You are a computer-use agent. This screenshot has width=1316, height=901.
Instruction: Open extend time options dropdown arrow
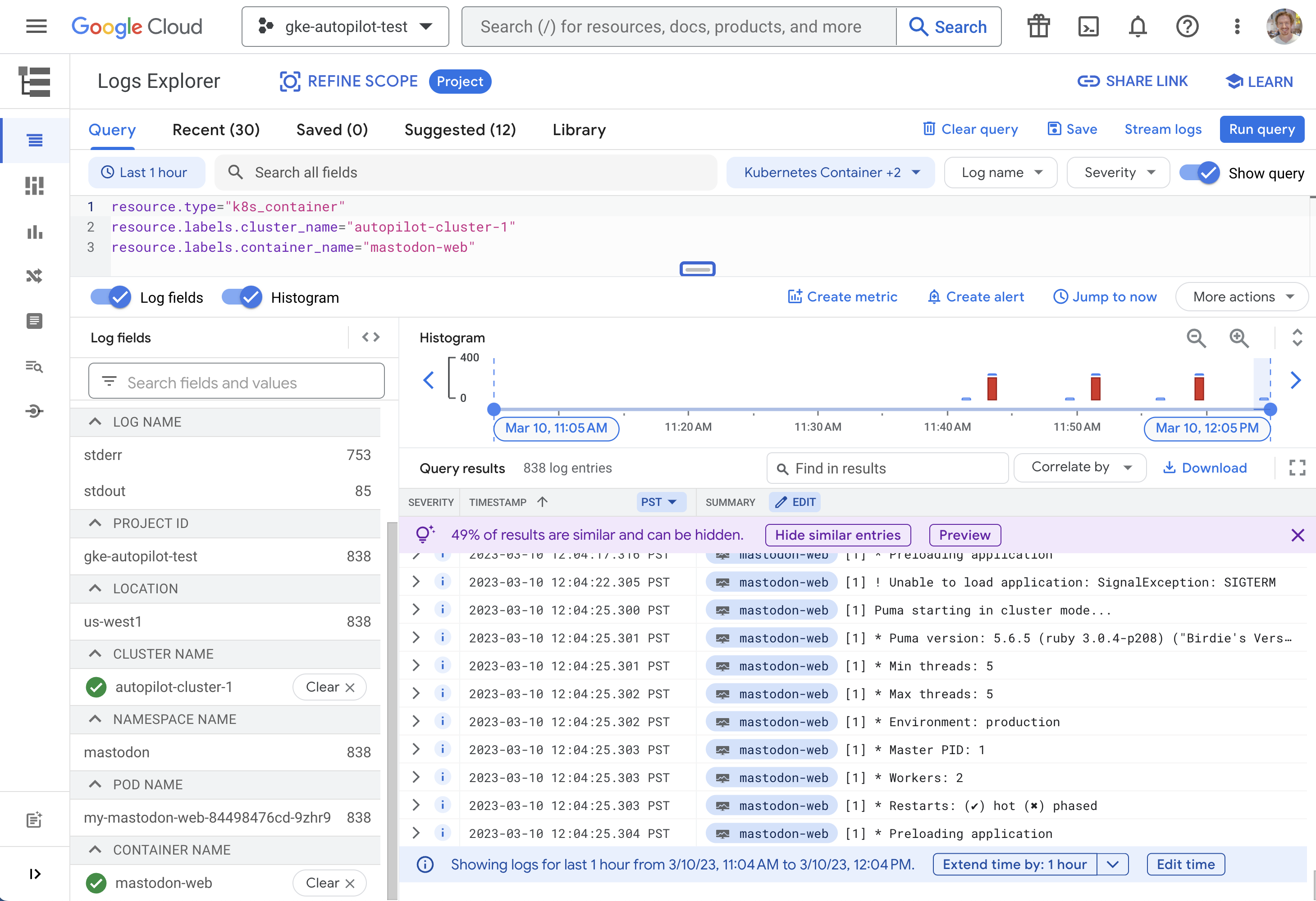coord(1113,865)
